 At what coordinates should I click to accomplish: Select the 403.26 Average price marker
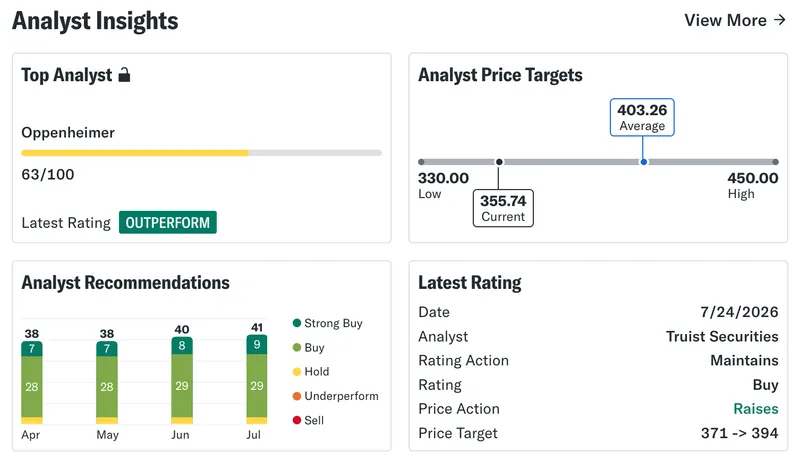642,117
